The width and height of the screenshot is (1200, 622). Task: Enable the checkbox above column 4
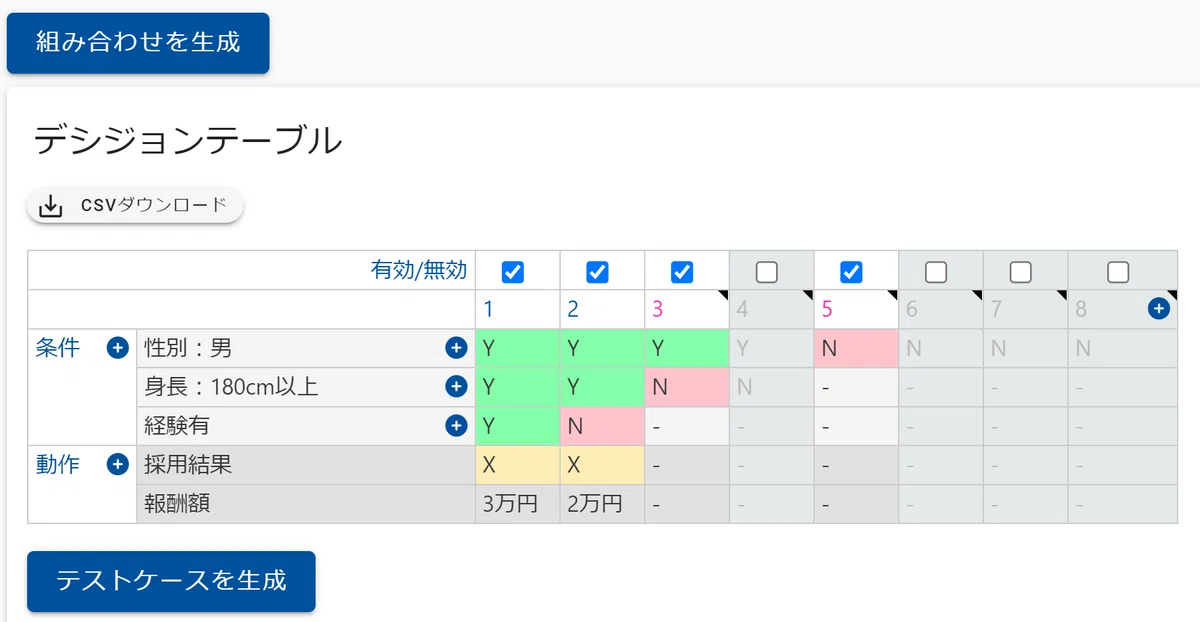(767, 271)
